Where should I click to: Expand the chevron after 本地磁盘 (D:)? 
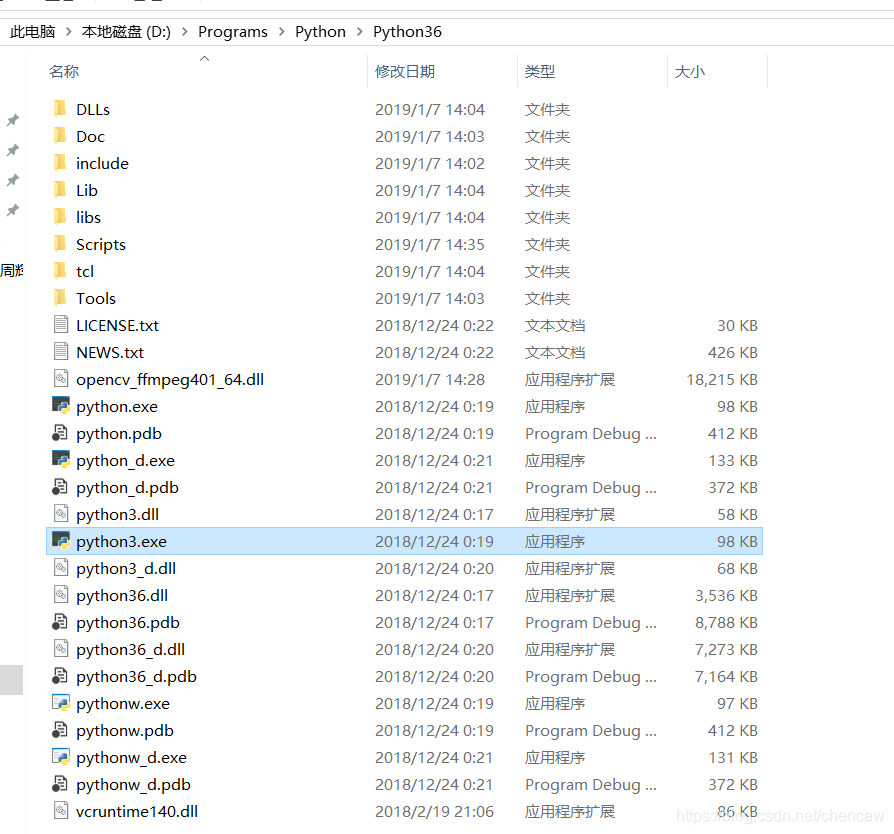185,31
